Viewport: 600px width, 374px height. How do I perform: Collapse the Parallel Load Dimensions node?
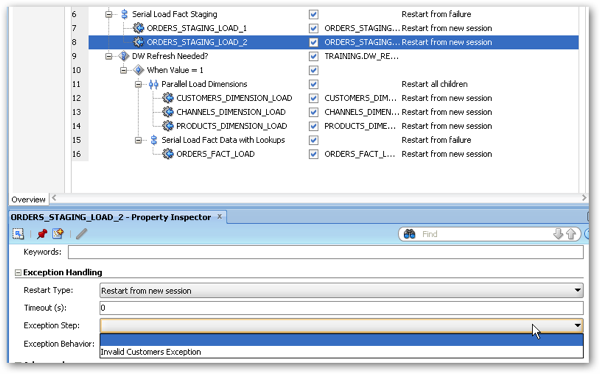[138, 84]
